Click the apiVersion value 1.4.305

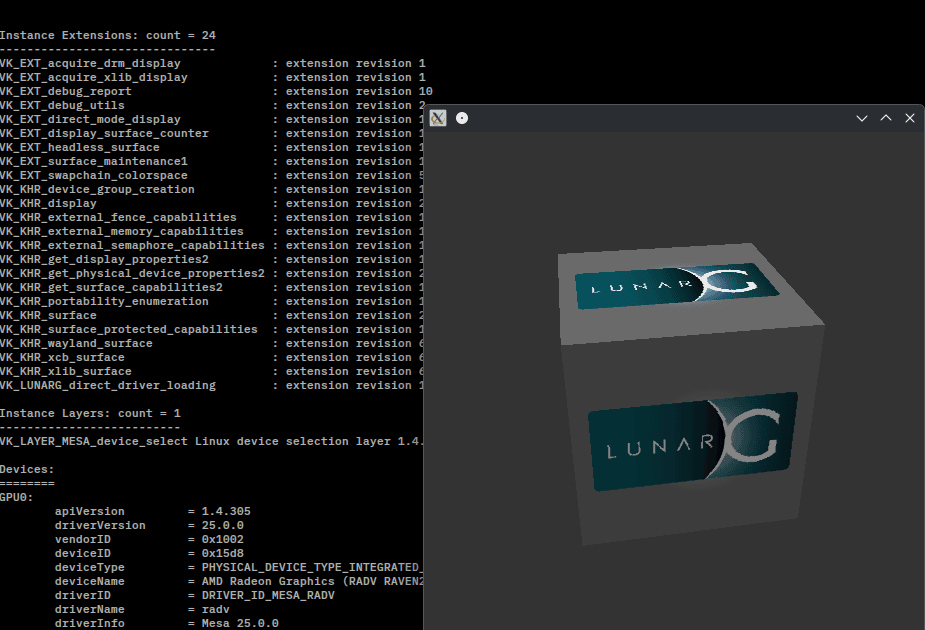pyautogui.click(x=226, y=511)
